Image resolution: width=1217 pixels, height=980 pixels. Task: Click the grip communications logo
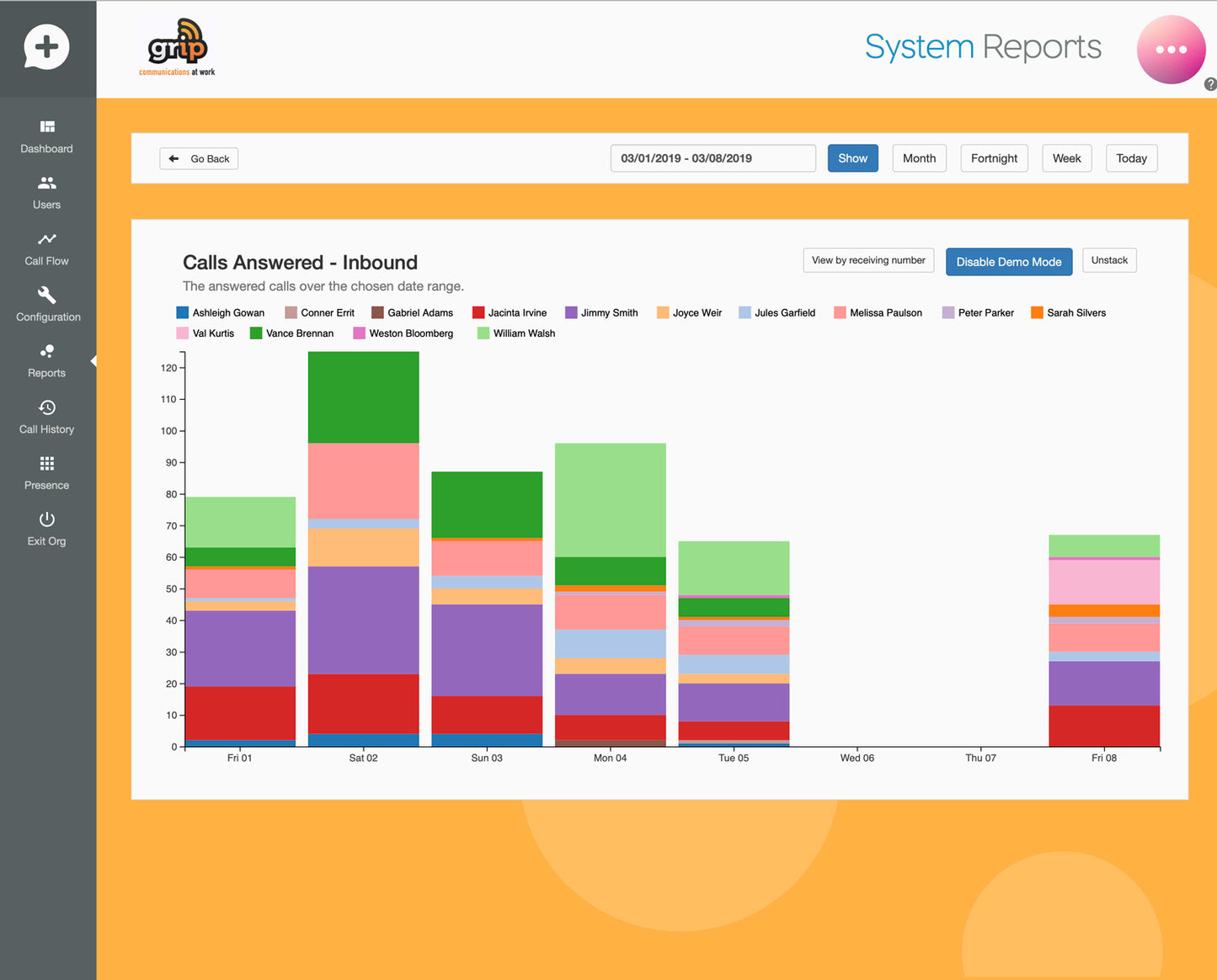(x=178, y=48)
